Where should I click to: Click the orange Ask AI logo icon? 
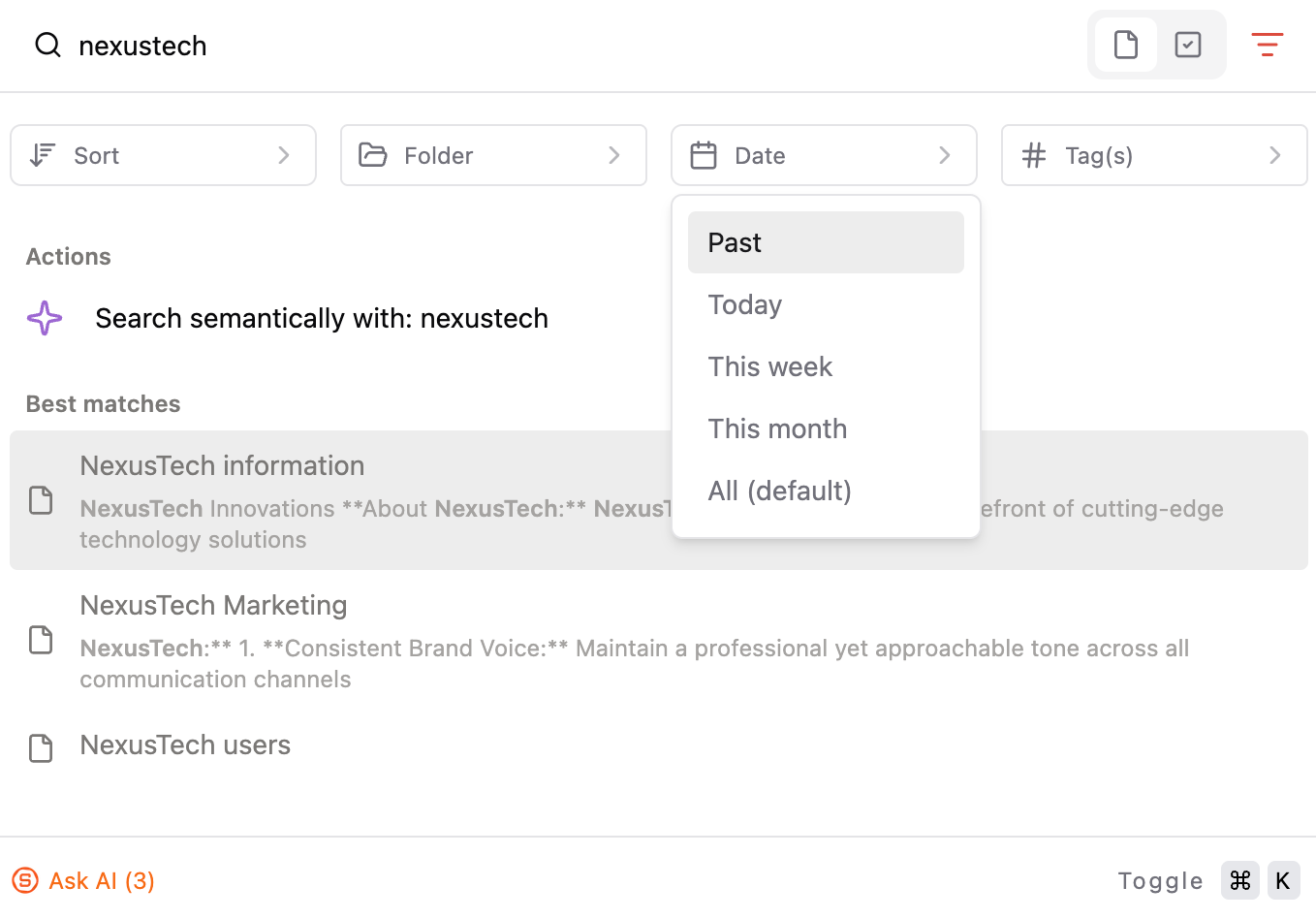pyautogui.click(x=25, y=880)
